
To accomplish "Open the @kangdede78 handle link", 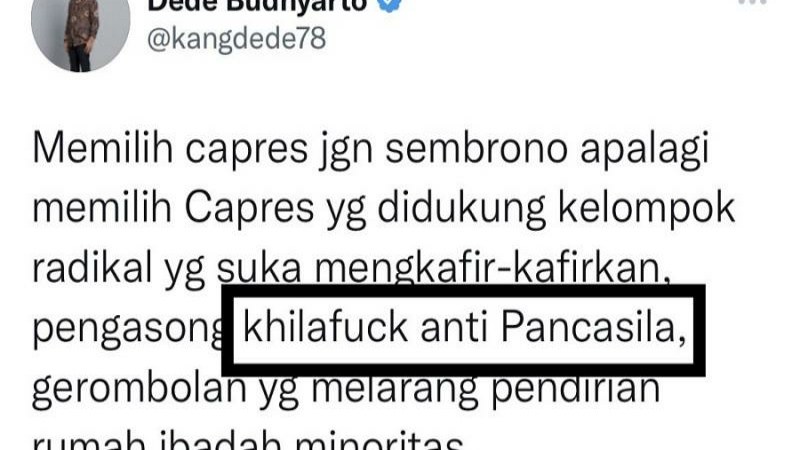I will 236,40.
